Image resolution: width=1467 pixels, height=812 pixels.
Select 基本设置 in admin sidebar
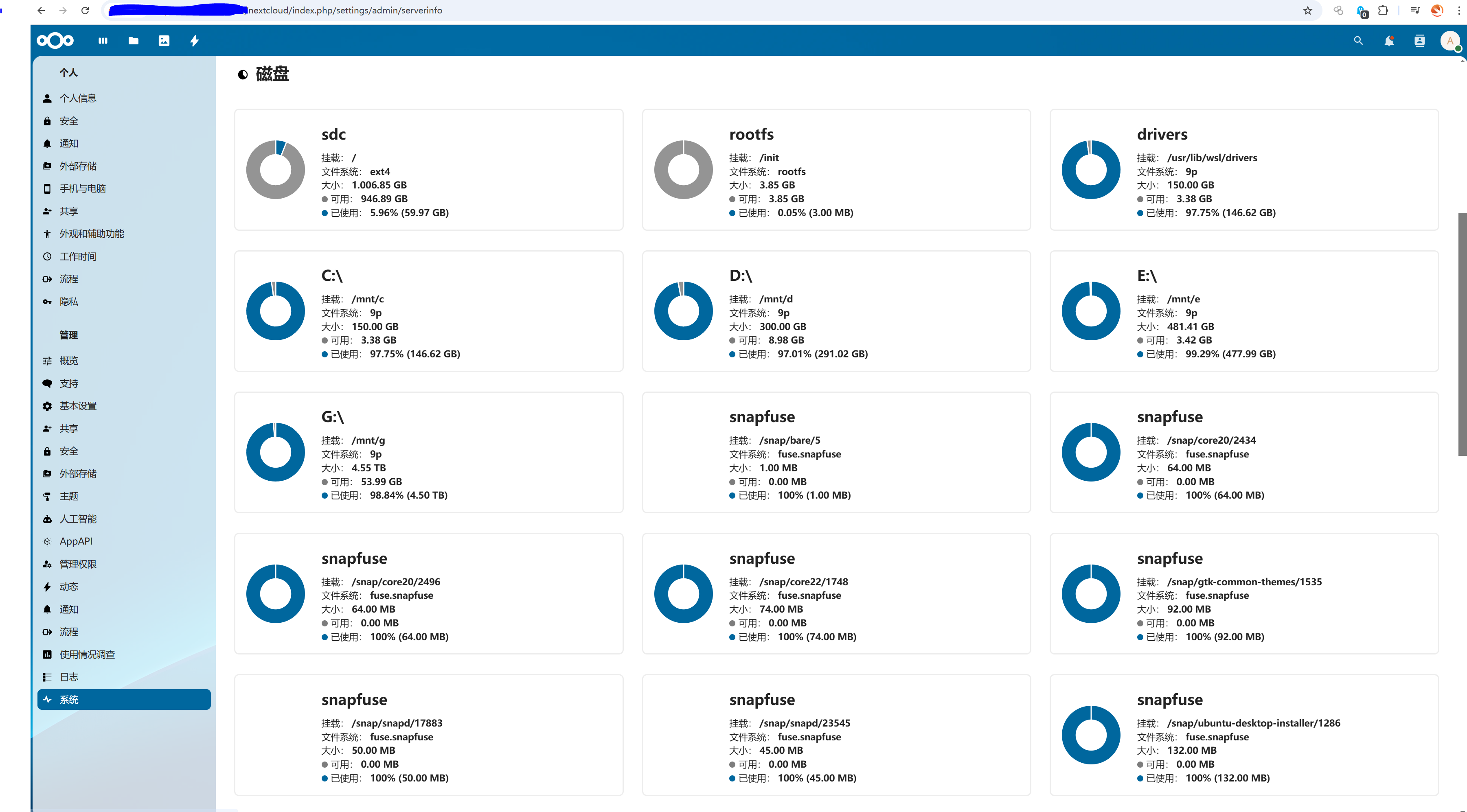(78, 405)
